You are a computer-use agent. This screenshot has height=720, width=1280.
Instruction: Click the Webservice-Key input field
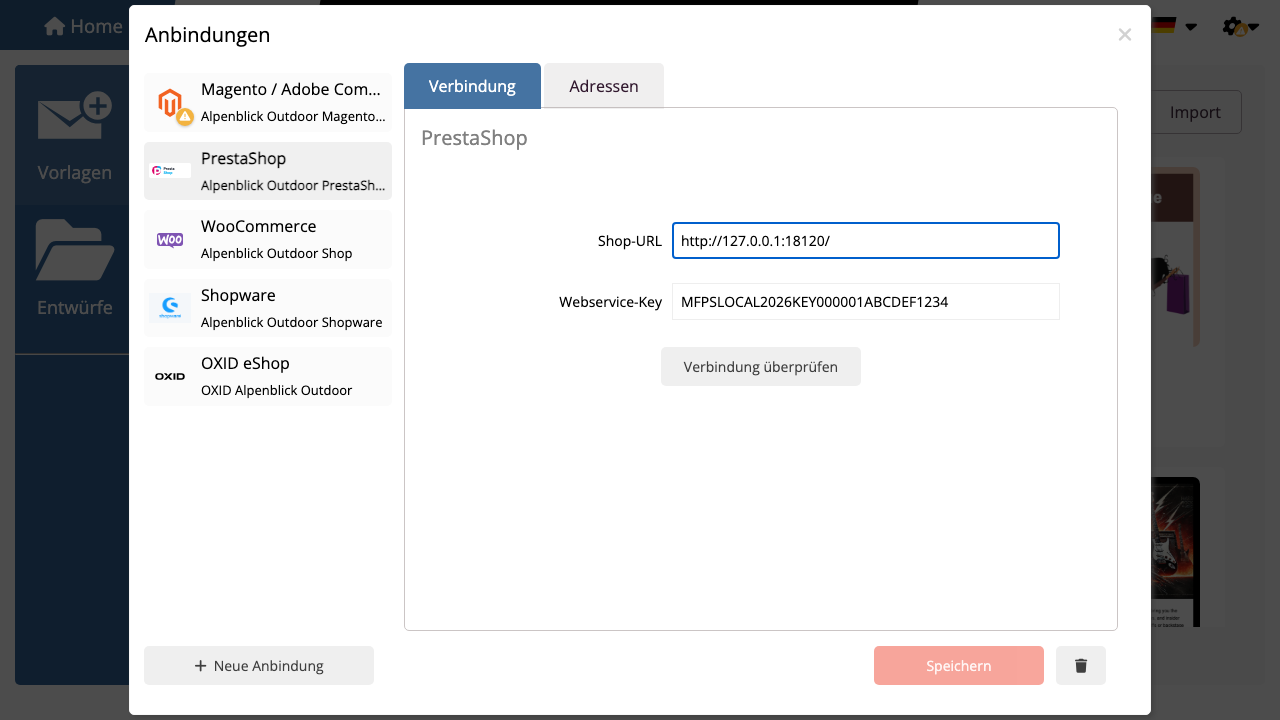tap(866, 301)
